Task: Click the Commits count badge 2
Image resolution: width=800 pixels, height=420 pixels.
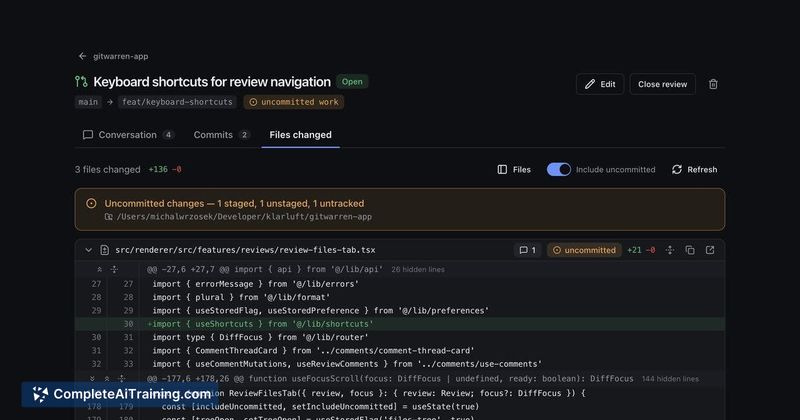Action: pyautogui.click(x=244, y=135)
